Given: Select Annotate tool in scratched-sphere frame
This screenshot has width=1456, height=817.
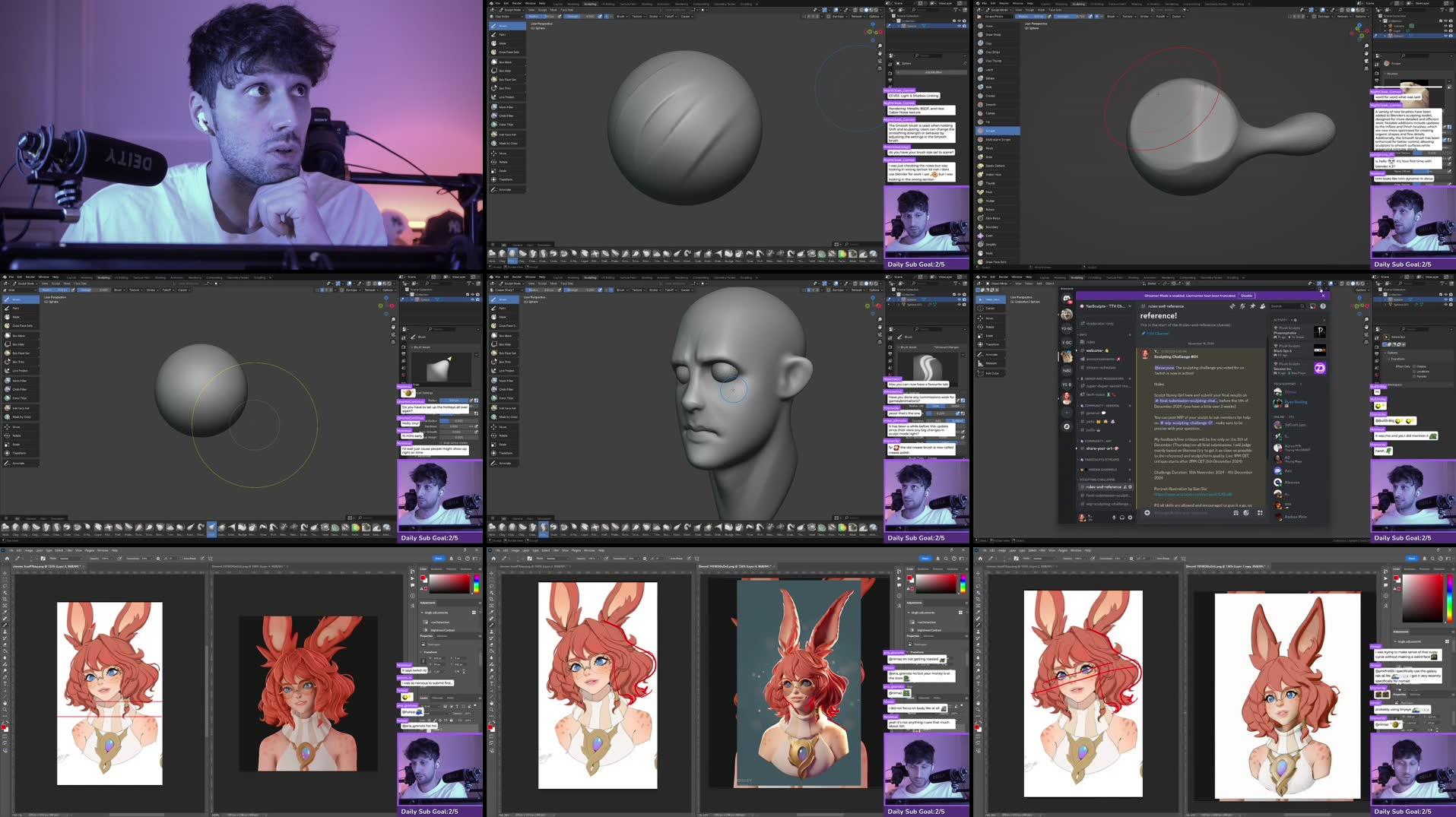Looking at the screenshot, I should pos(507,189).
